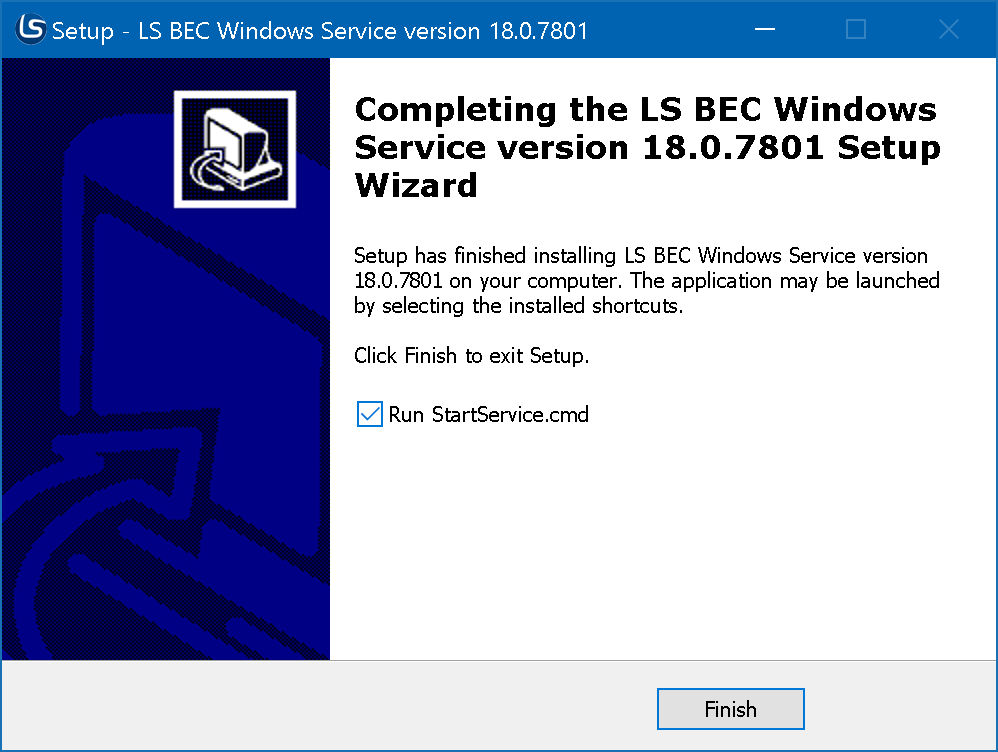Click the 'by selecting the installed shortcuts' line

[518, 306]
